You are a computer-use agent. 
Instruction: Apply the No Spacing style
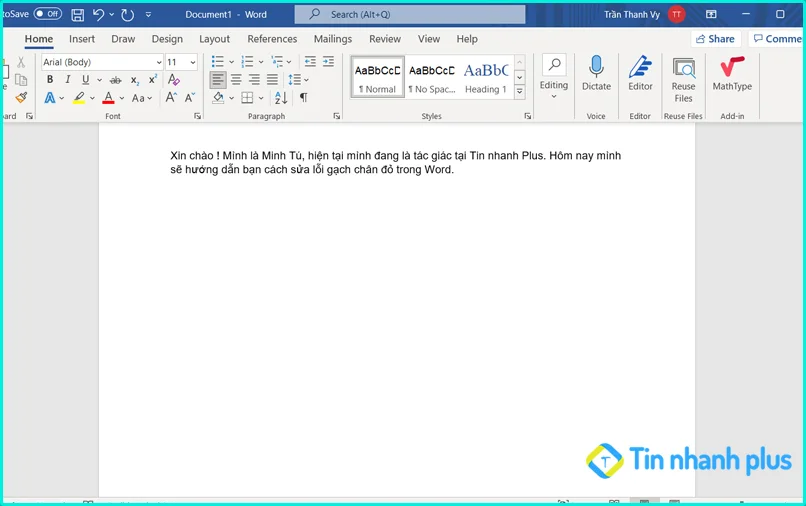point(432,77)
